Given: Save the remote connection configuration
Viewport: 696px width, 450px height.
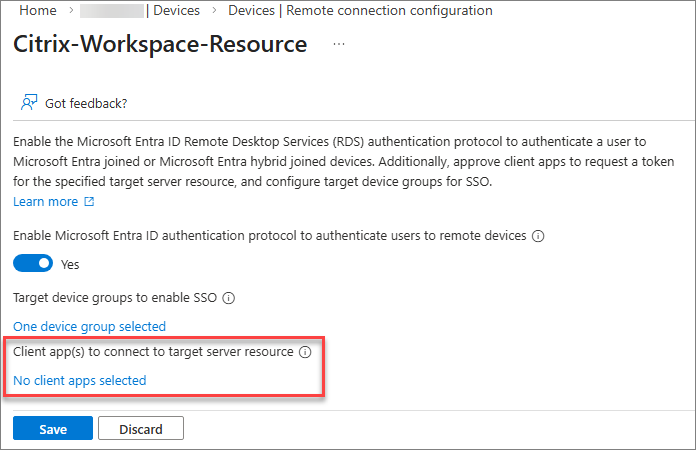Looking at the screenshot, I should pyautogui.click(x=53, y=429).
